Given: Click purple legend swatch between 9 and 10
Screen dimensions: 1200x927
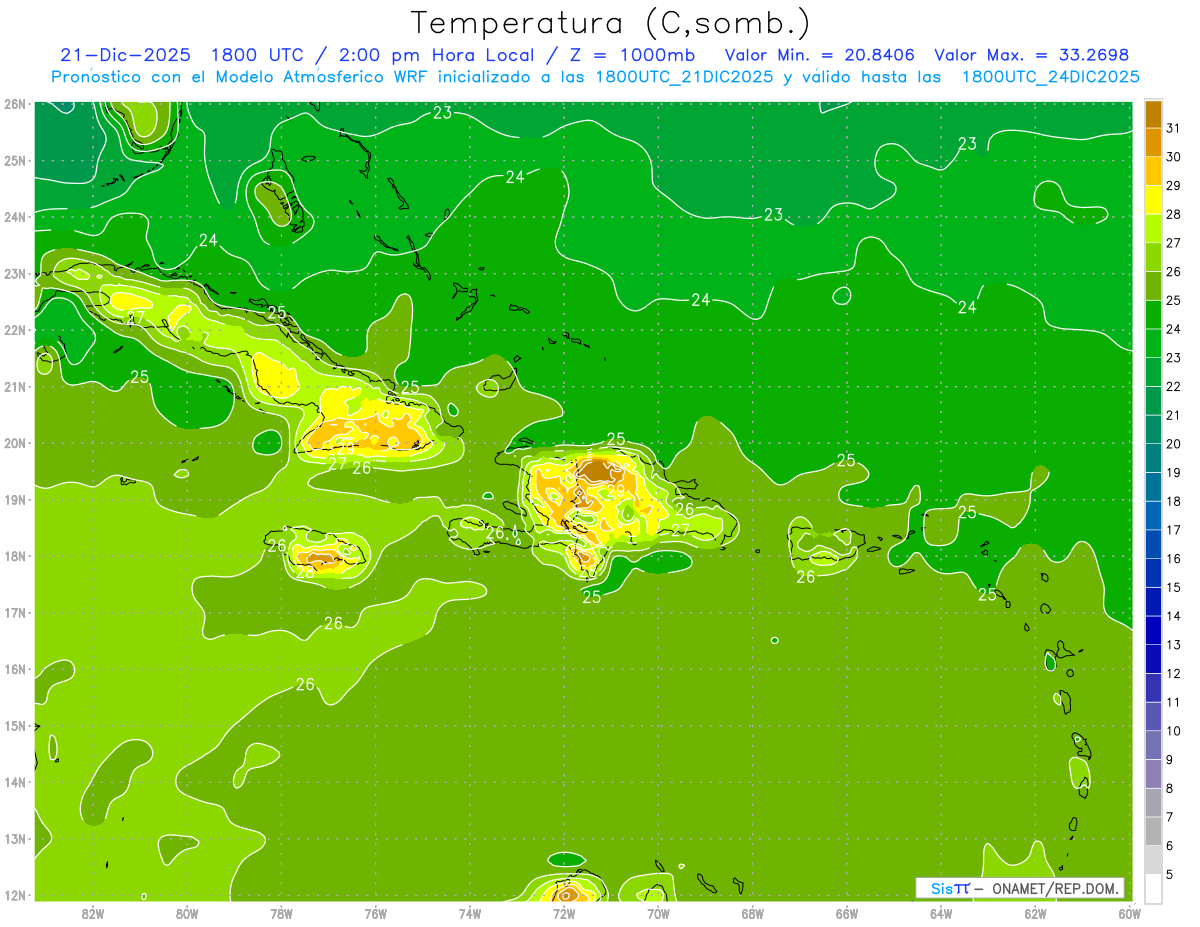Looking at the screenshot, I should coord(1153,745).
